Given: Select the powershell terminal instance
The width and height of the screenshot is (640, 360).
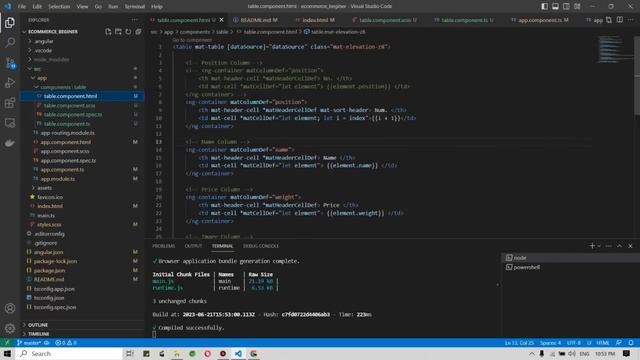Looking at the screenshot, I should (570, 267).
